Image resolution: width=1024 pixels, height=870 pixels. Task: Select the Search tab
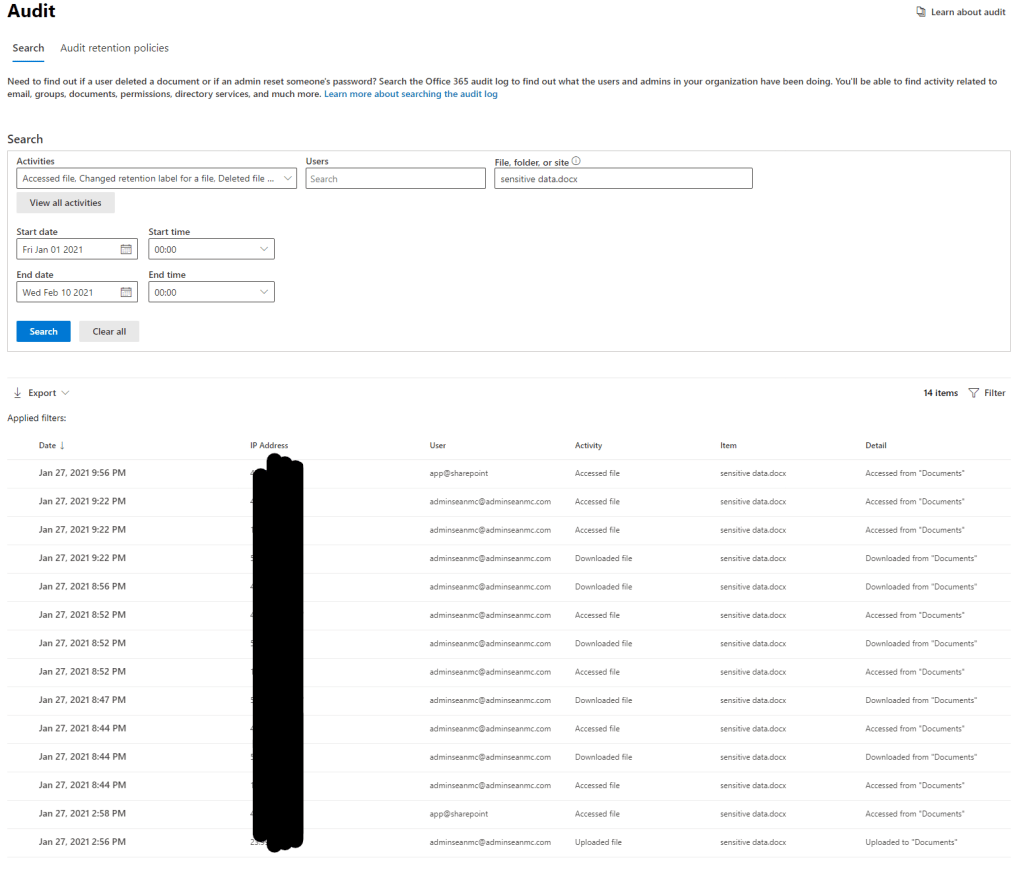(x=28, y=48)
